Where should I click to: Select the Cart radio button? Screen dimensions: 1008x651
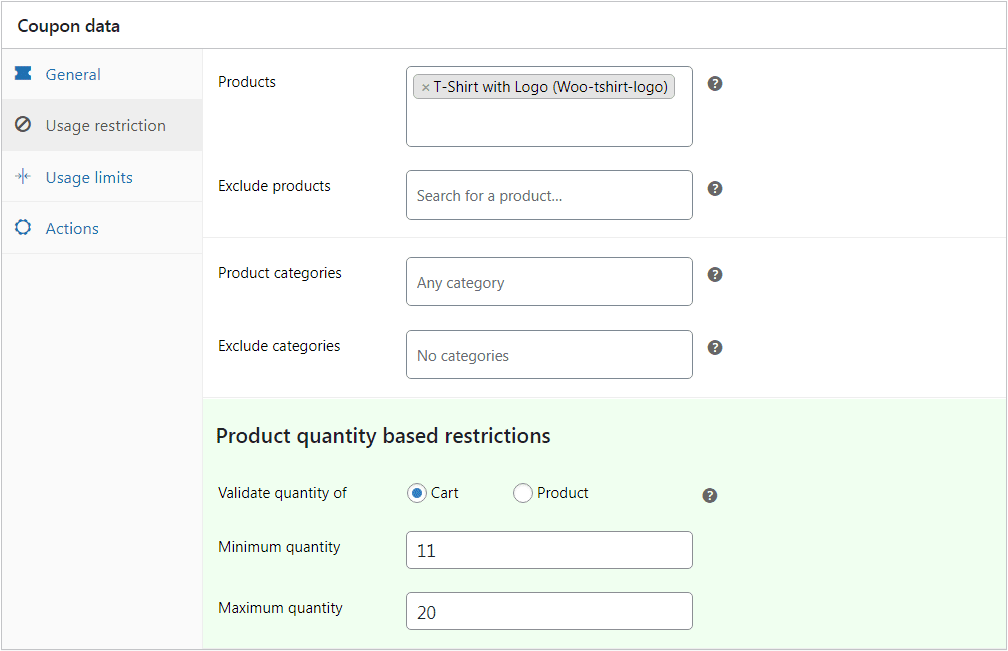pos(417,493)
